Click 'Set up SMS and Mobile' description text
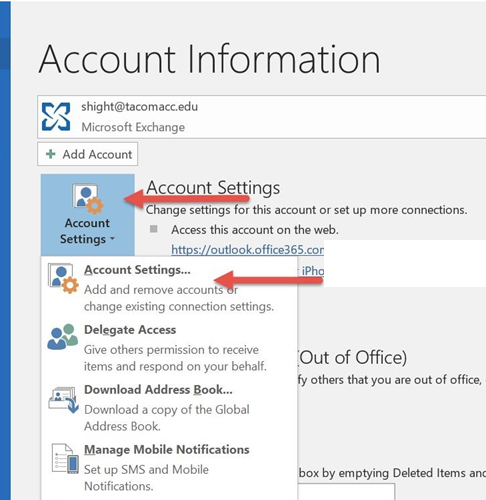The height and width of the screenshot is (500, 486). [x=146, y=470]
